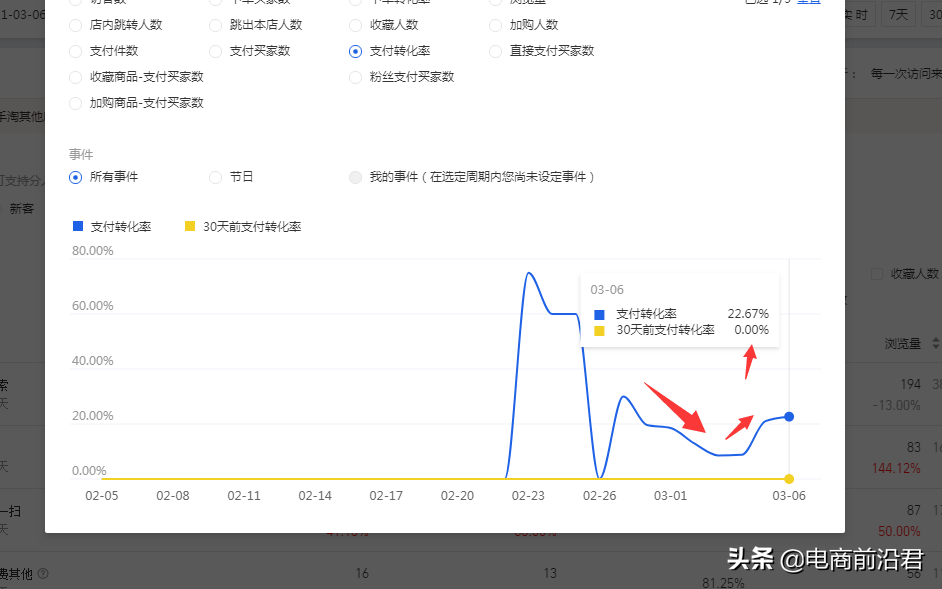Check the 收藏人数 checkbox on the right
The width and height of the screenshot is (942, 589).
point(877,273)
